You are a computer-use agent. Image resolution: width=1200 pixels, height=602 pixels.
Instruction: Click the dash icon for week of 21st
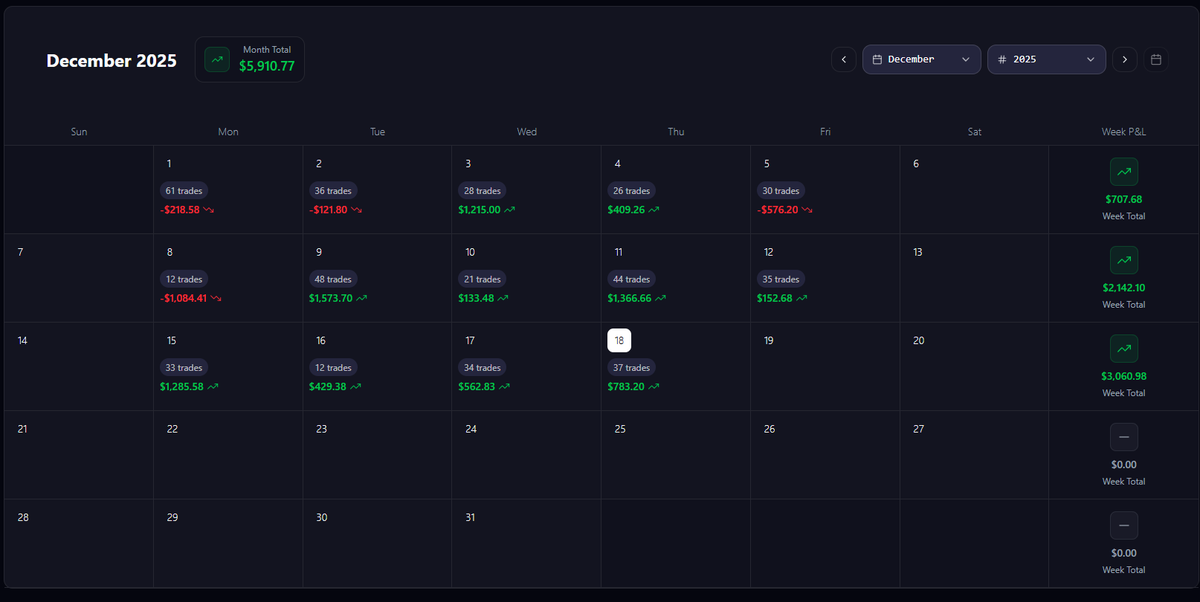pos(1124,437)
